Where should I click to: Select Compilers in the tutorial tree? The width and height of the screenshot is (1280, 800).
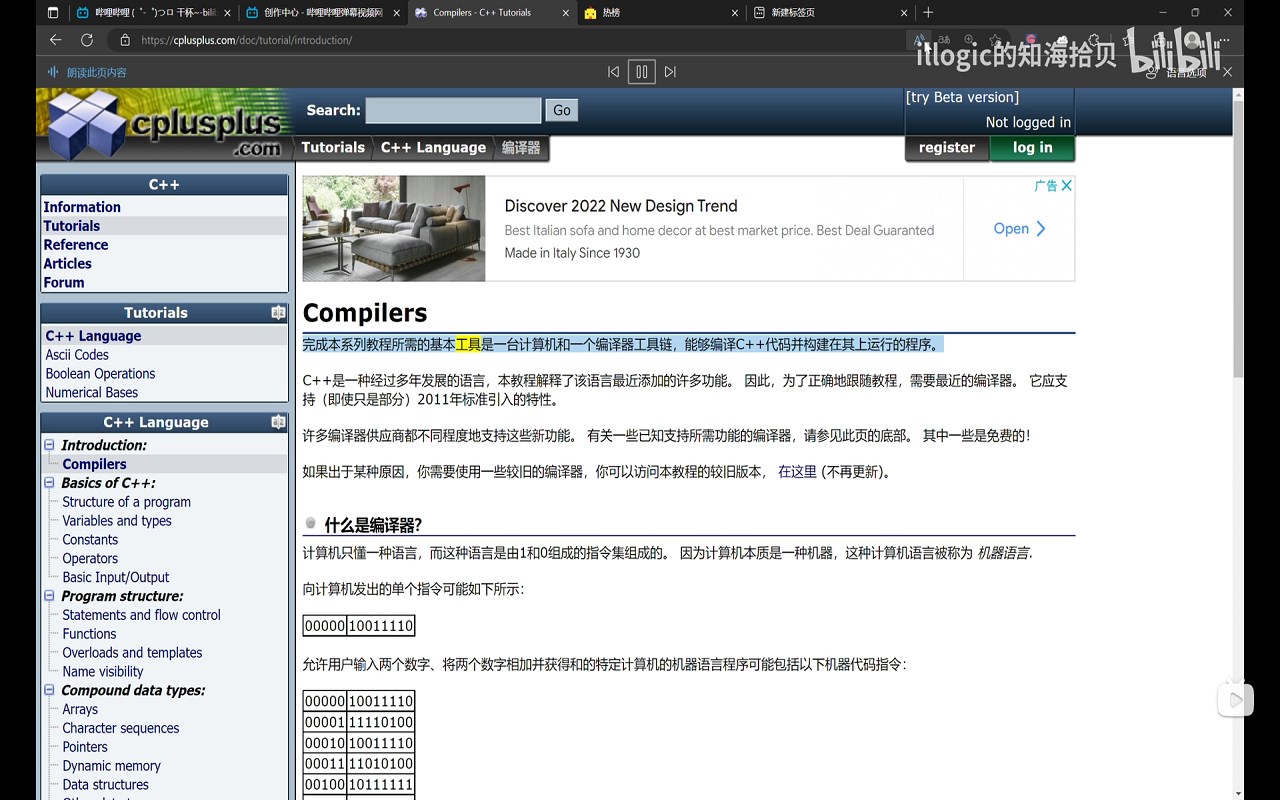pyautogui.click(x=94, y=464)
